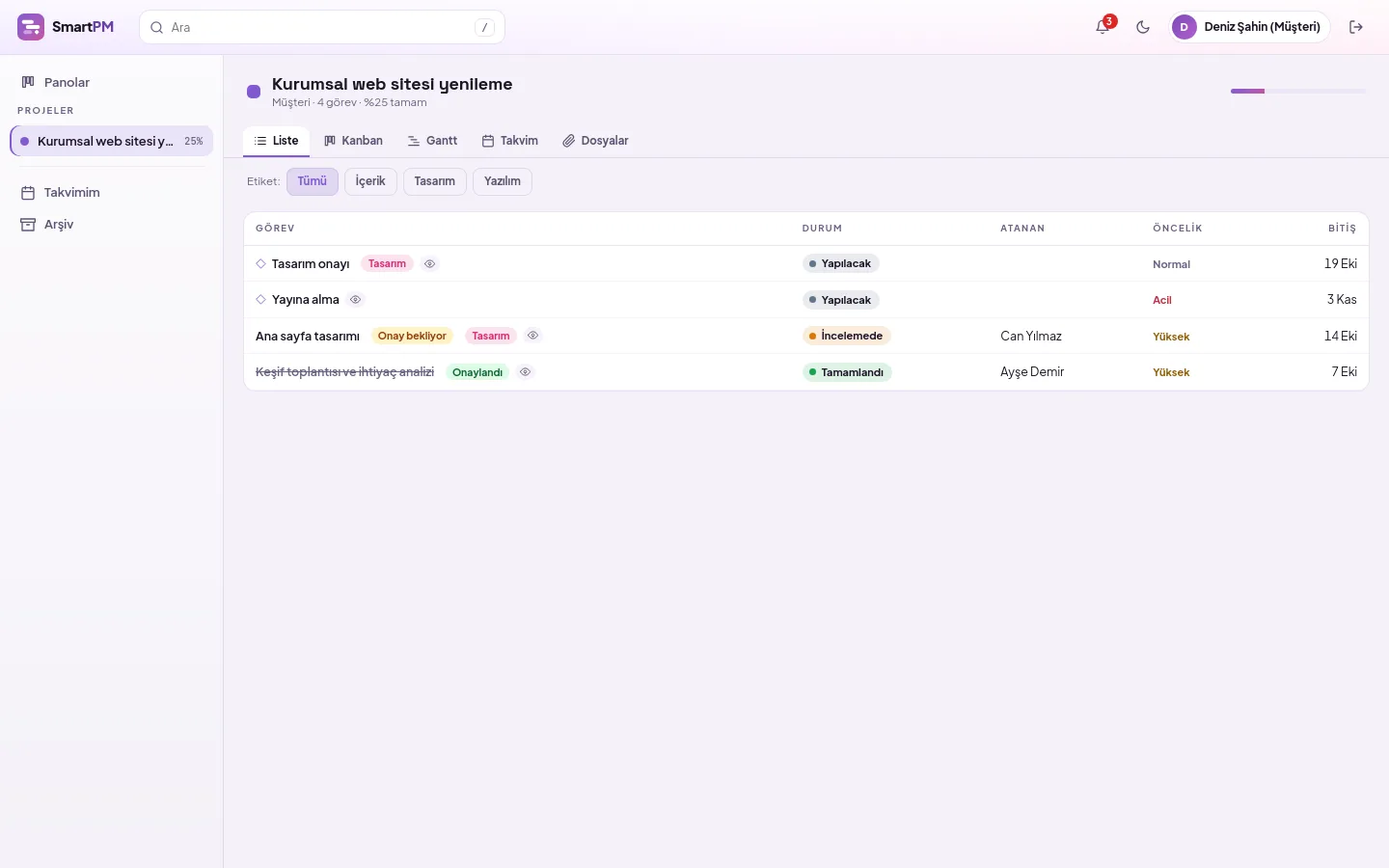Image resolution: width=1389 pixels, height=868 pixels.
Task: Click the Onaylandı badge
Action: [x=477, y=372]
